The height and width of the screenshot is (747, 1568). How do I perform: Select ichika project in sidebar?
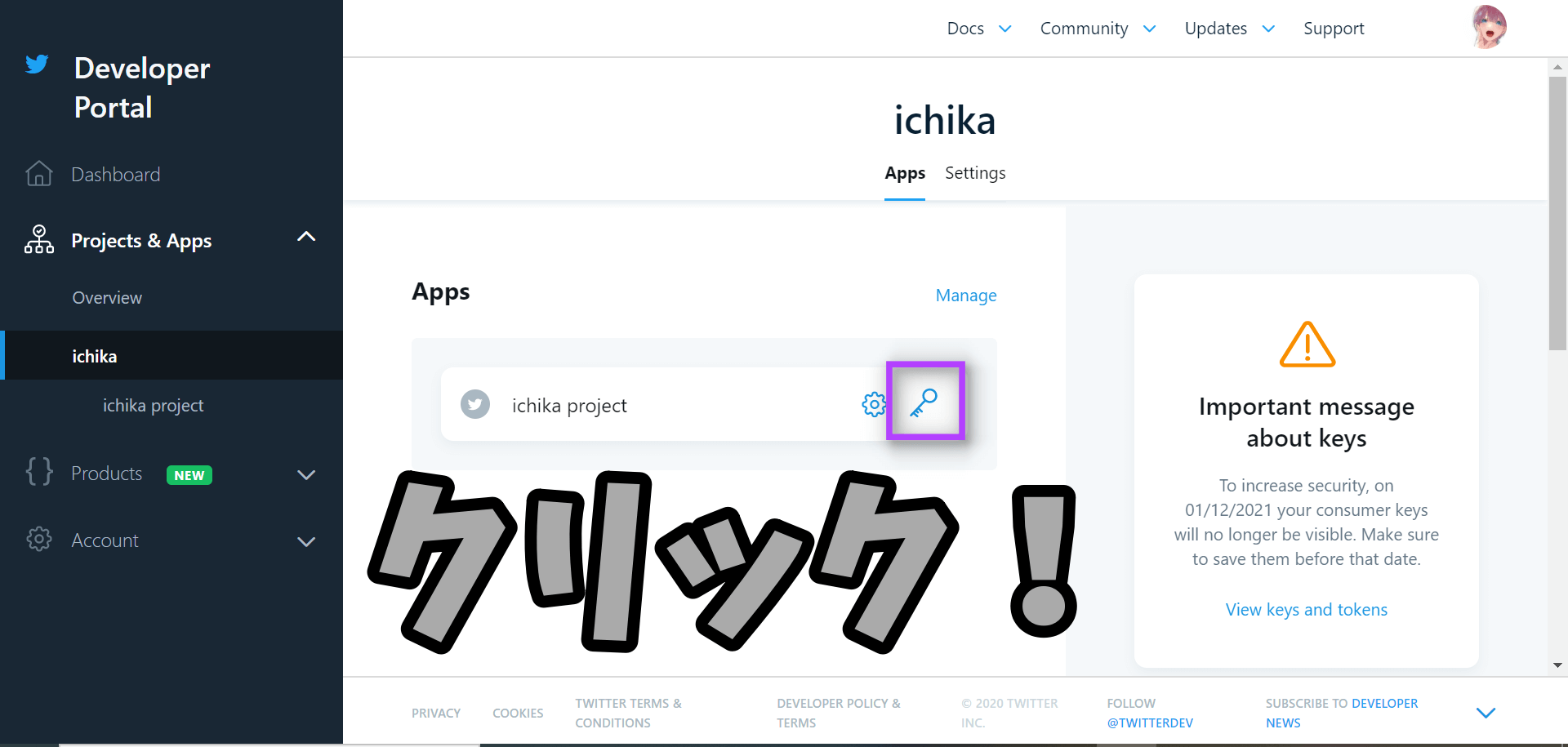[x=154, y=406]
